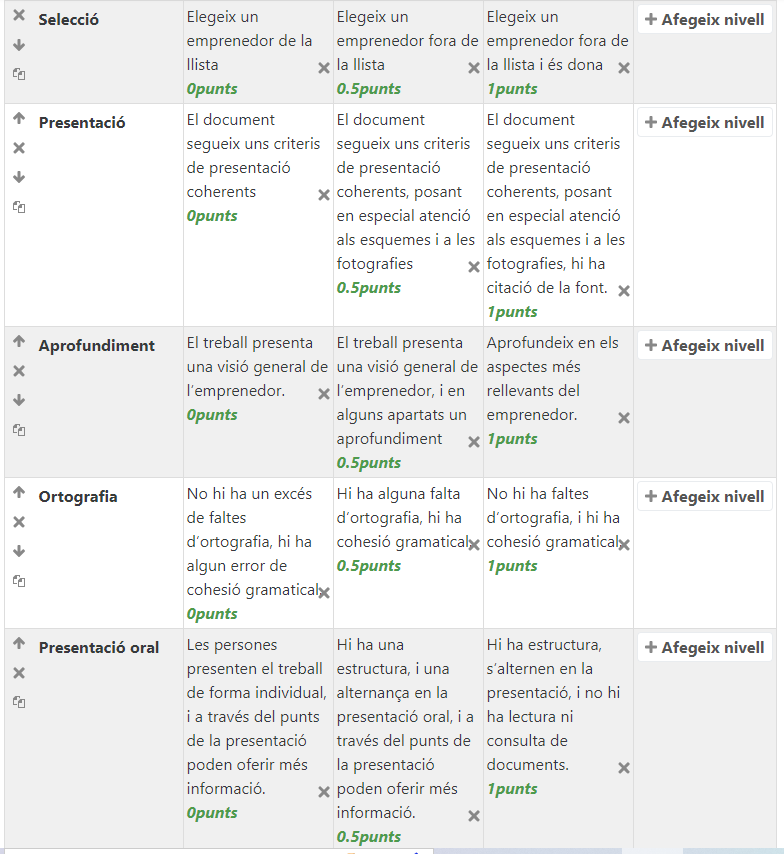Remove Presentació level ending 'citació de la font'
This screenshot has height=854, width=784.
coord(624,291)
